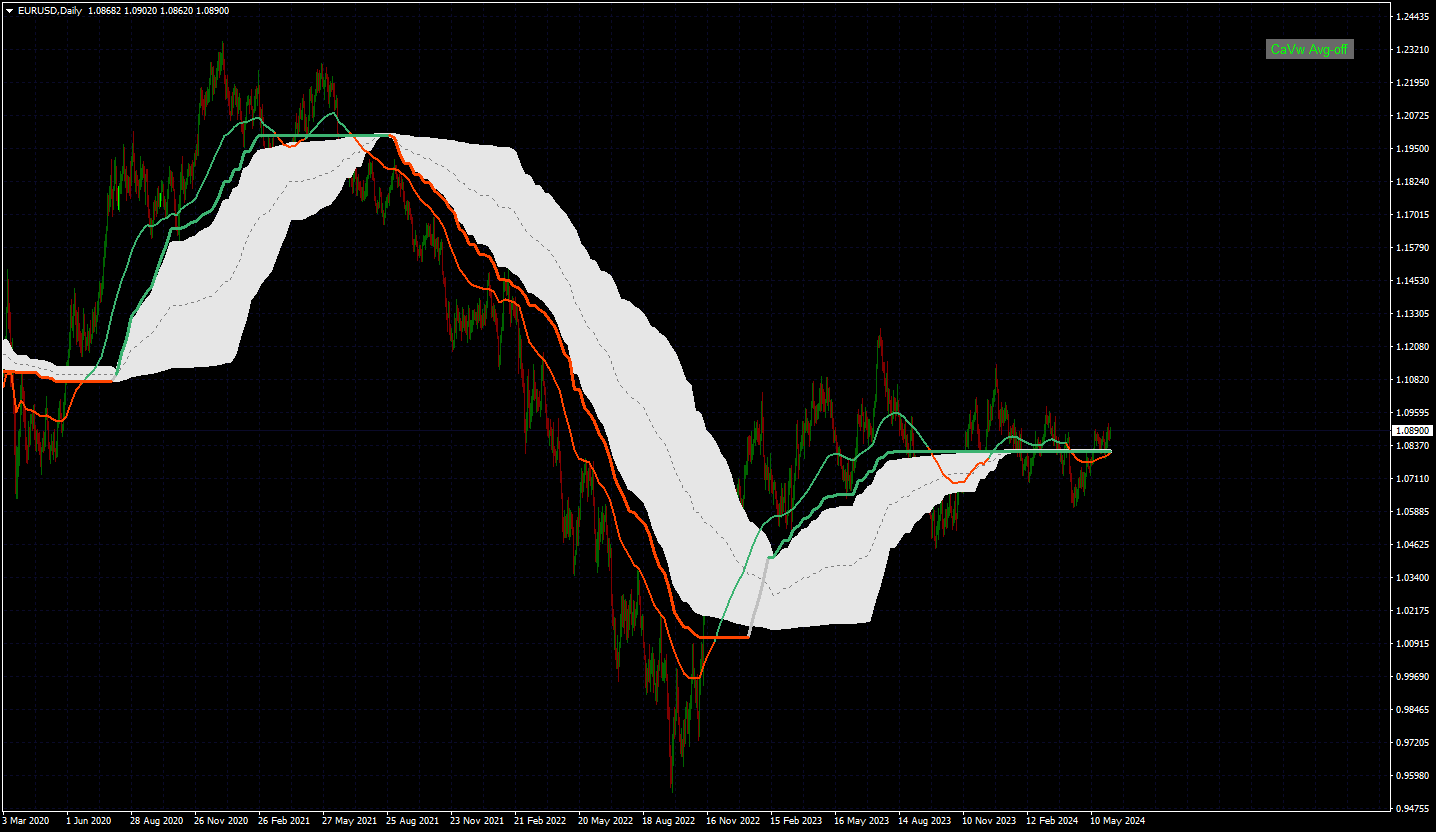
Task: Click the 1.24435 price scale label
Action: point(1413,17)
